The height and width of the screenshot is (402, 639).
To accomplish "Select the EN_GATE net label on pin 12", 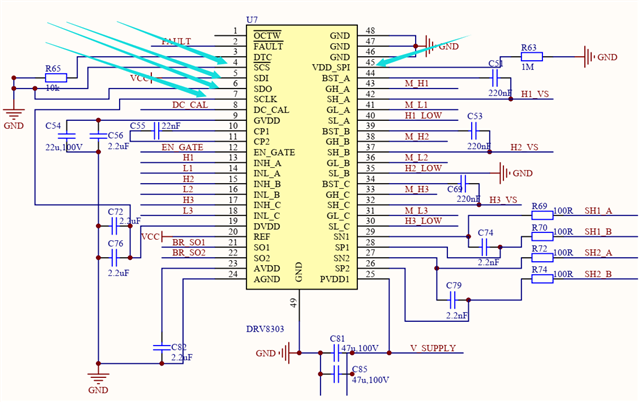I will pos(182,147).
